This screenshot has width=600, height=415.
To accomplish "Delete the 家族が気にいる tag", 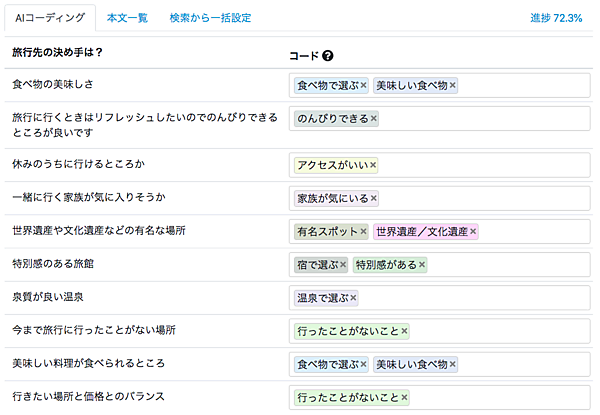I will (373, 198).
